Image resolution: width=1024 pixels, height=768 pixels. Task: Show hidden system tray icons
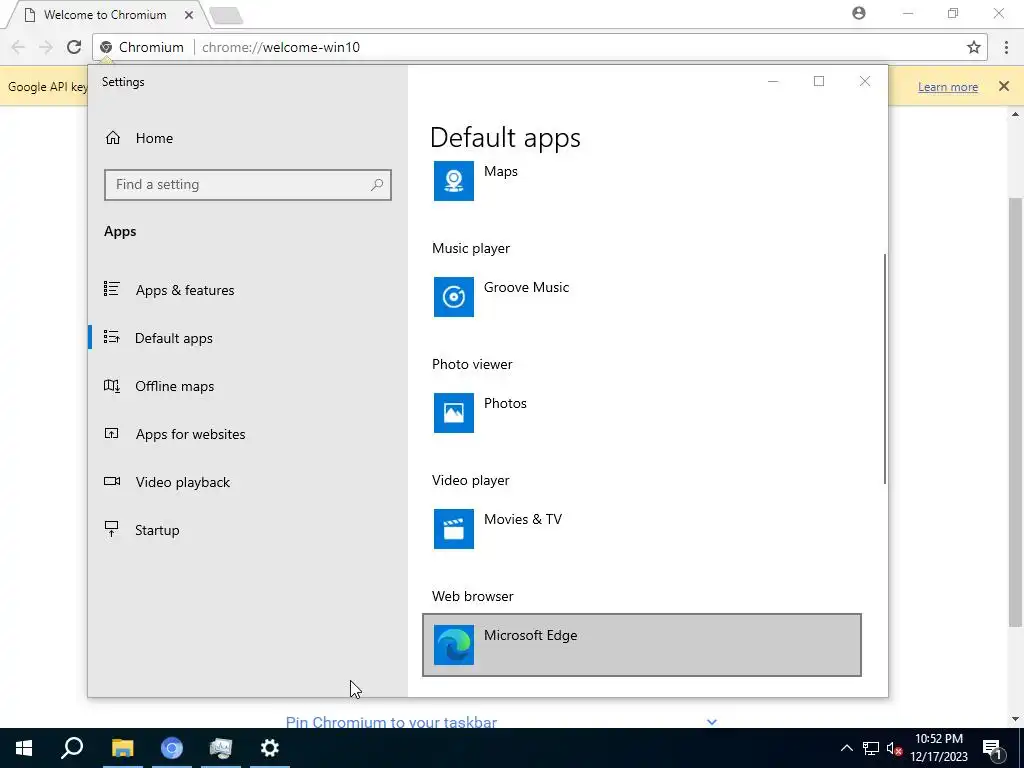point(846,748)
